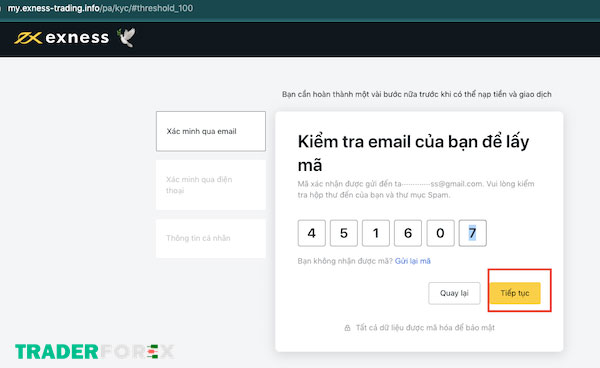This screenshot has width=600, height=368.
Task: Click the fourth code box containing 6
Action: coord(408,233)
